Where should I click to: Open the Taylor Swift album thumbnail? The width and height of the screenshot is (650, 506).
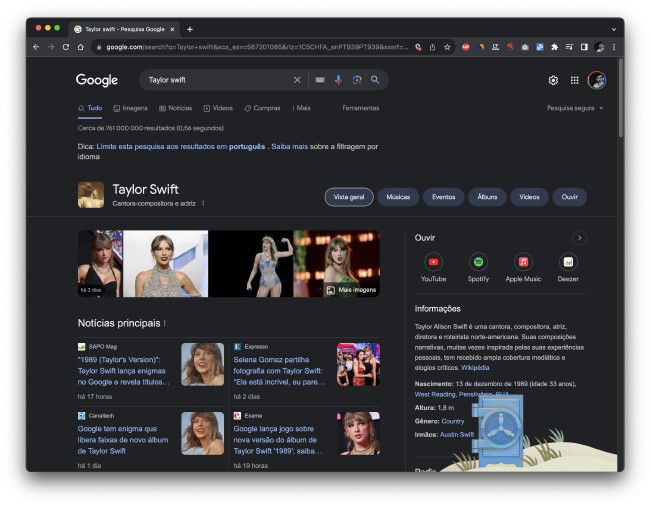tap(91, 195)
